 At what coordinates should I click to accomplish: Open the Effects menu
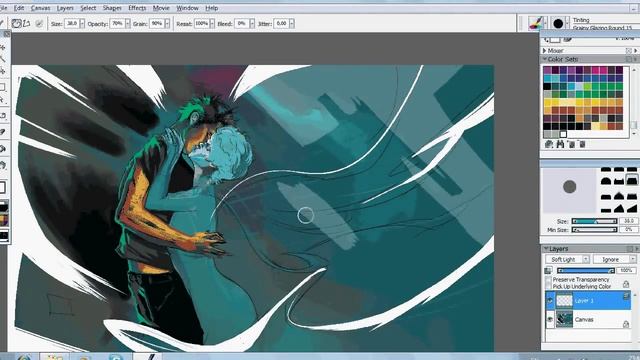137,8
